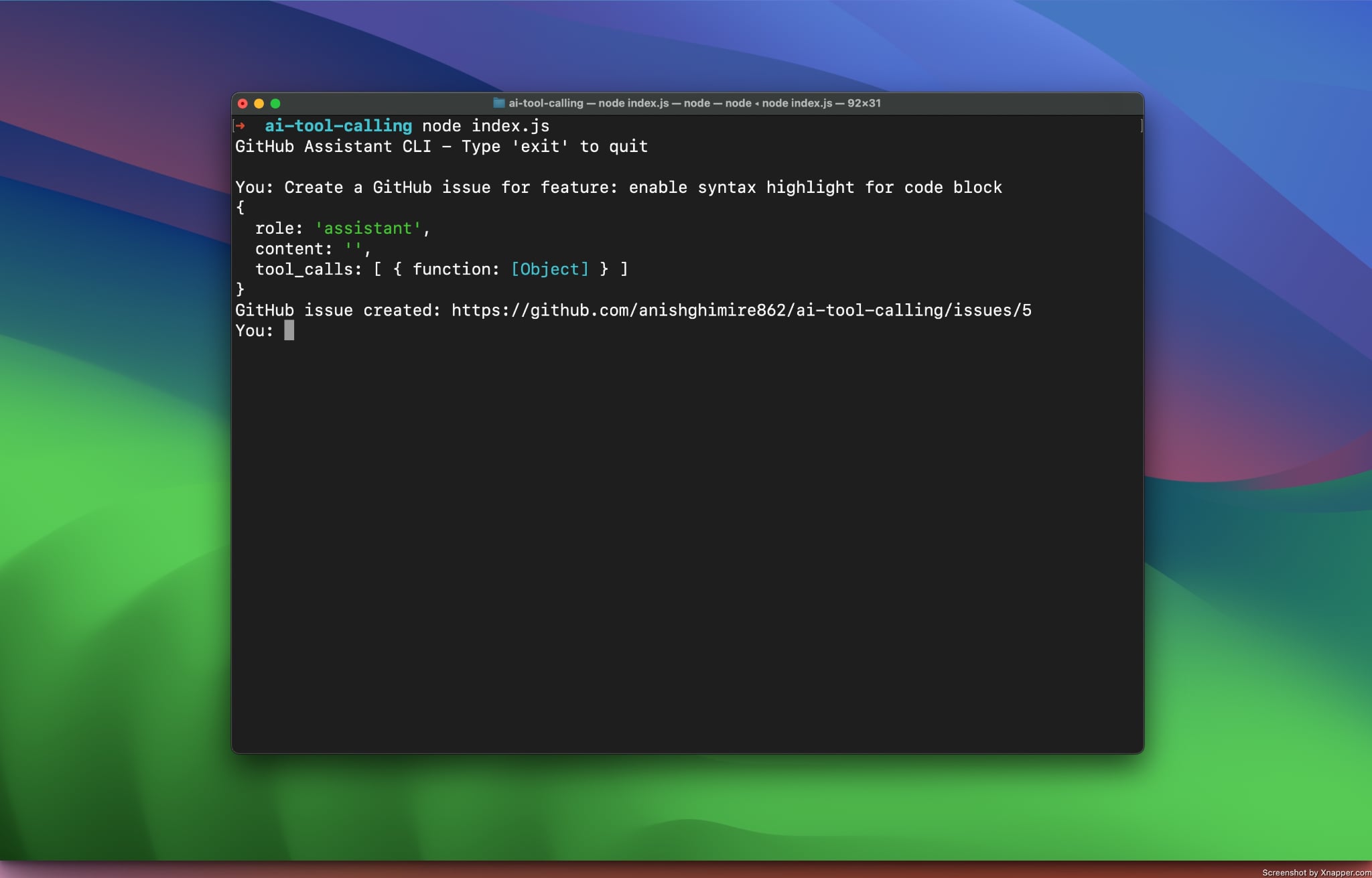Image resolution: width=1372 pixels, height=878 pixels.
Task: Select the 'assistant' role value text
Action: click(x=368, y=228)
